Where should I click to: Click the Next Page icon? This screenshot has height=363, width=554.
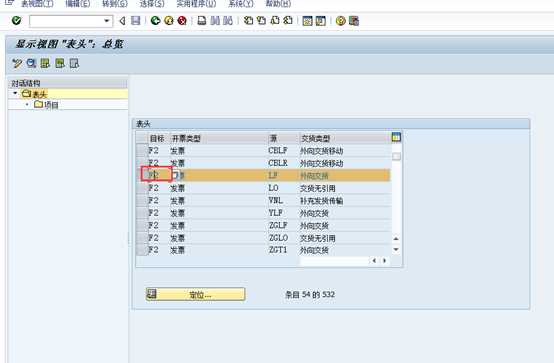tap(275, 21)
